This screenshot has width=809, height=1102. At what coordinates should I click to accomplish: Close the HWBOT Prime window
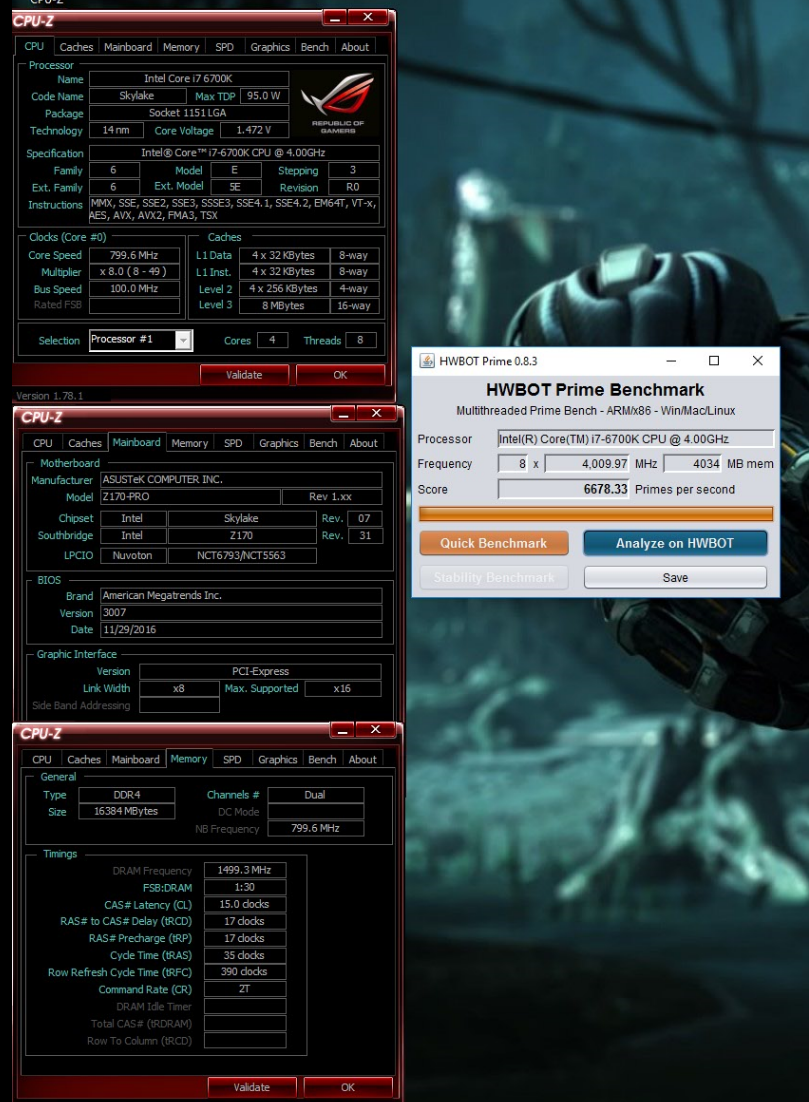(757, 361)
